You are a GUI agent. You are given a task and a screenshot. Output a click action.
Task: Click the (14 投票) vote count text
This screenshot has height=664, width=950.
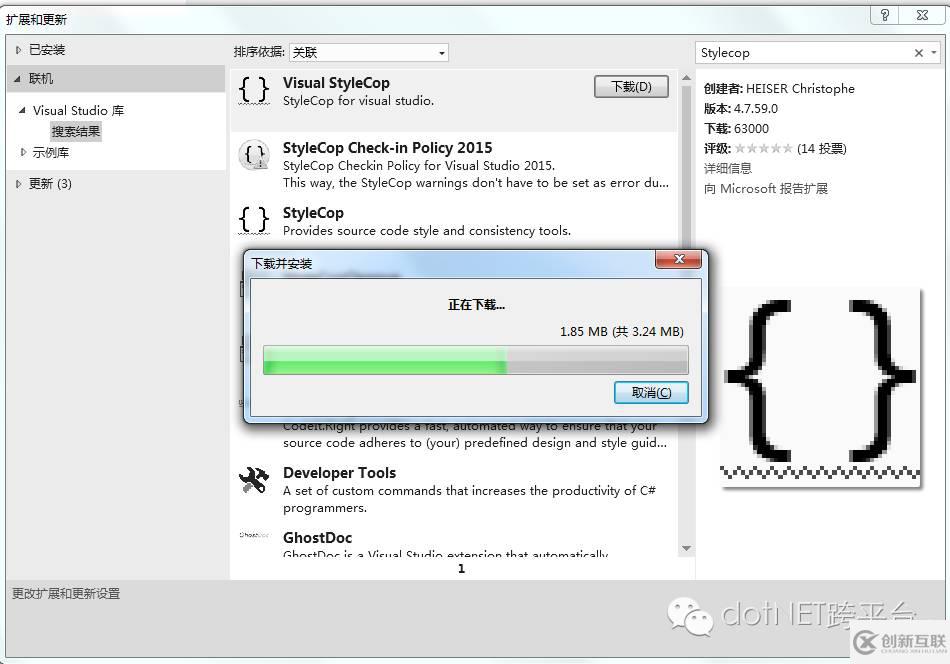point(822,148)
